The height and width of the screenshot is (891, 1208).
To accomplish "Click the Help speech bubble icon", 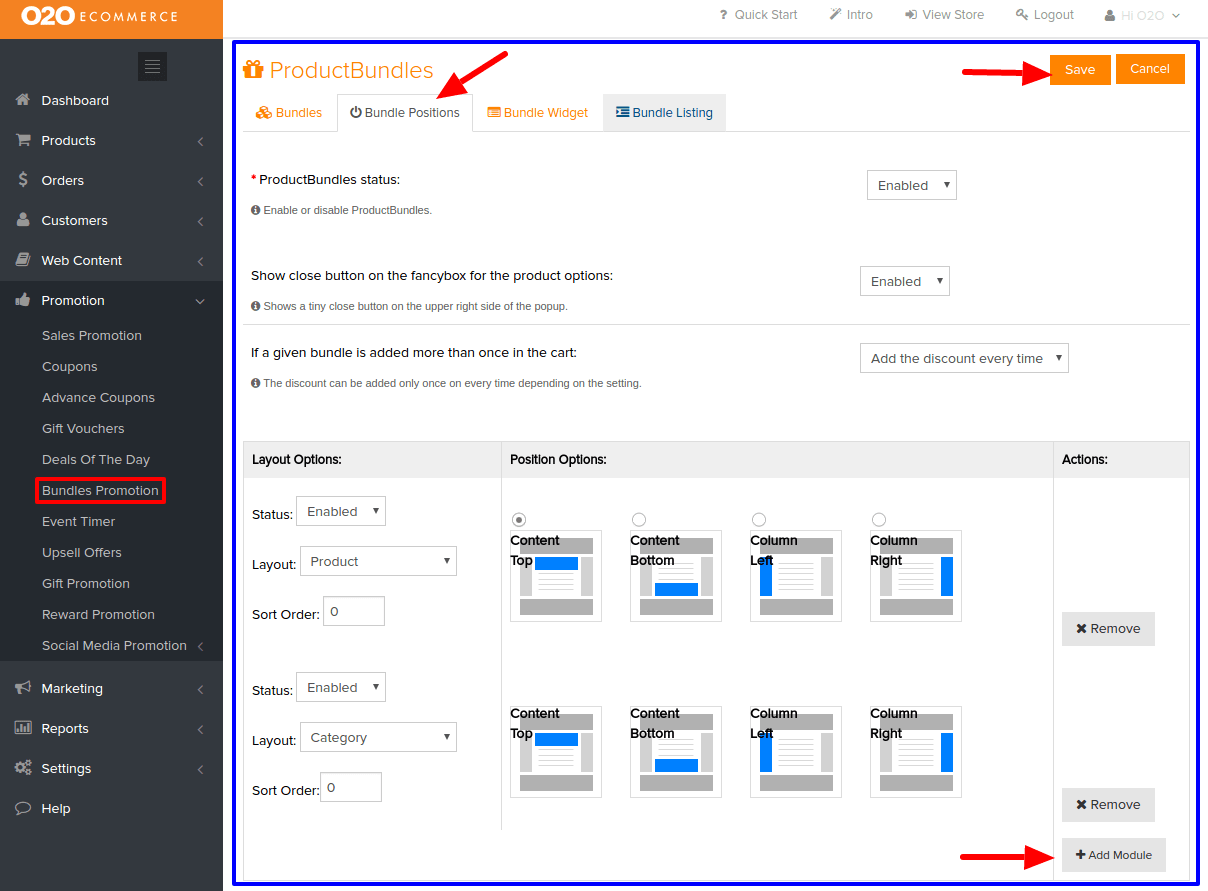I will [22, 808].
